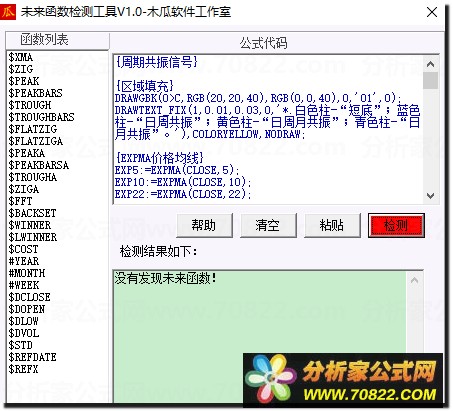Click the code box scroll-down arrow
The width and height of the screenshot is (453, 411).
[x=430, y=196]
